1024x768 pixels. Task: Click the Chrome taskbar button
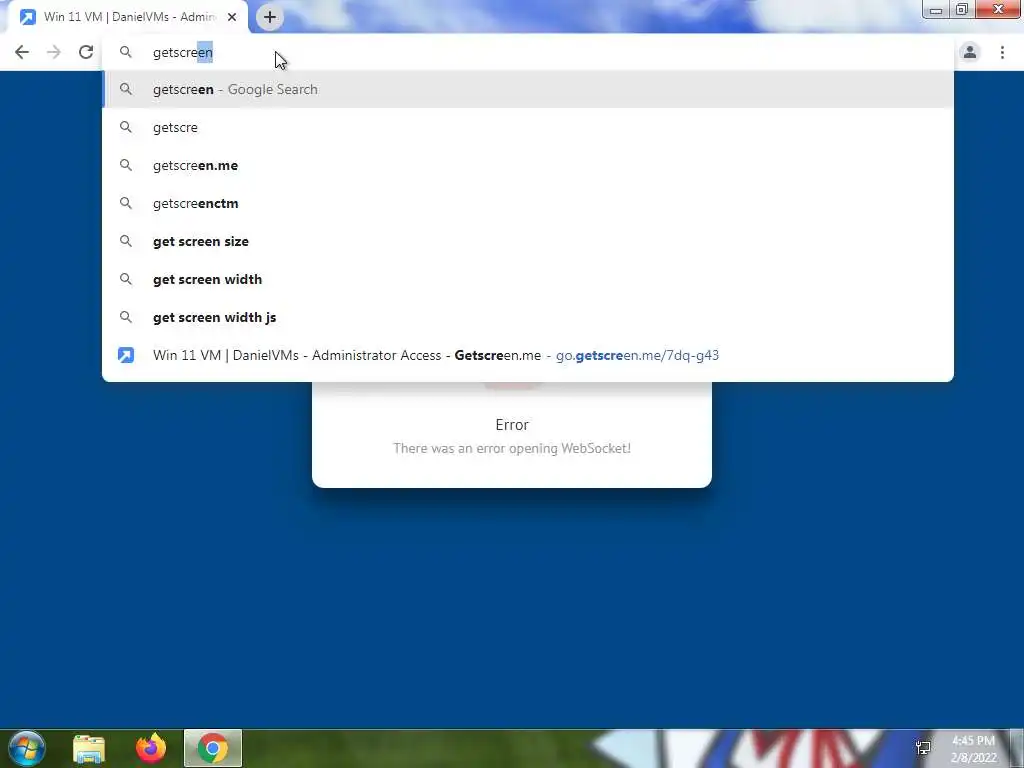(x=213, y=748)
